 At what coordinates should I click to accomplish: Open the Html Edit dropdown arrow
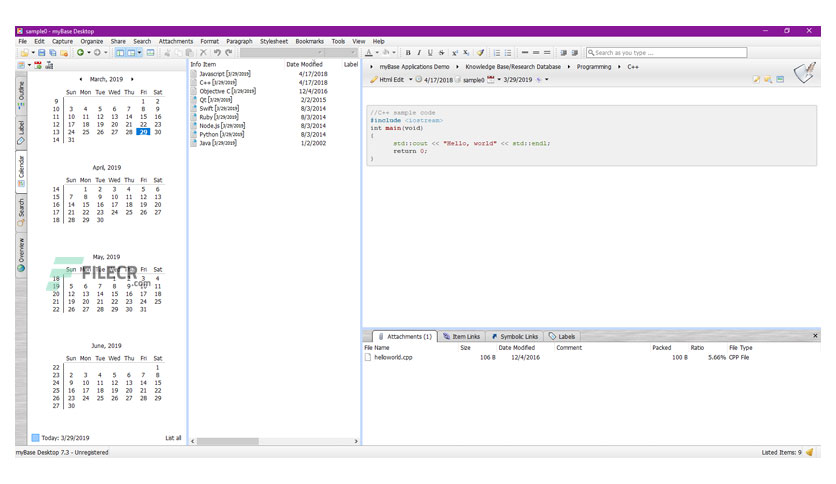(411, 79)
